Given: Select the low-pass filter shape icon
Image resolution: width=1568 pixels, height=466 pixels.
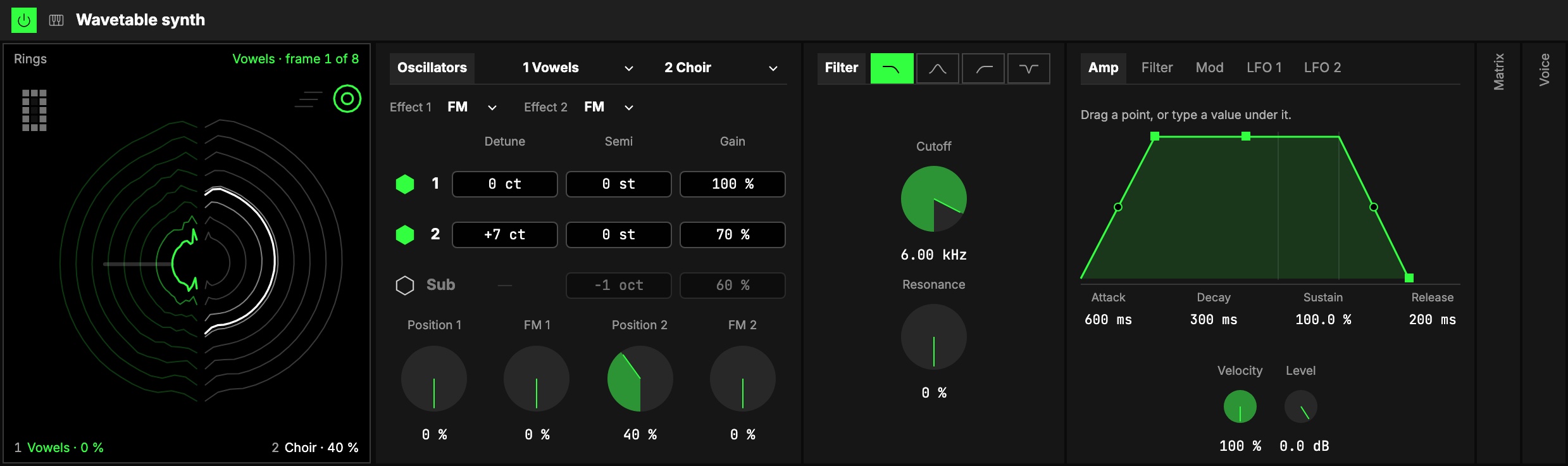Looking at the screenshot, I should coord(892,68).
